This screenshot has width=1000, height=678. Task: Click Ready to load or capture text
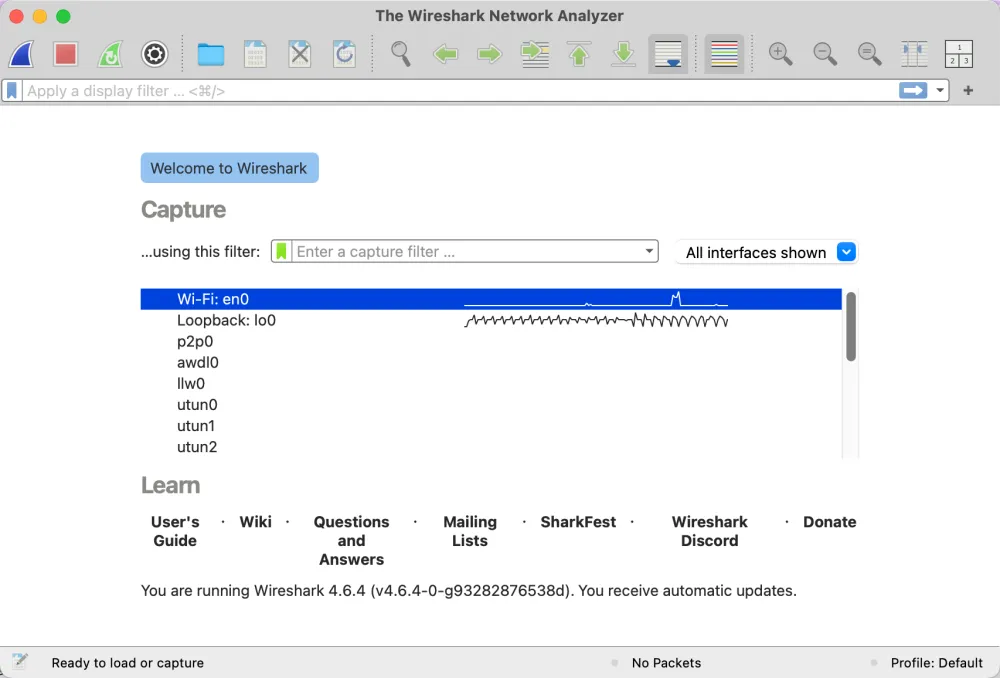pyautogui.click(x=128, y=663)
